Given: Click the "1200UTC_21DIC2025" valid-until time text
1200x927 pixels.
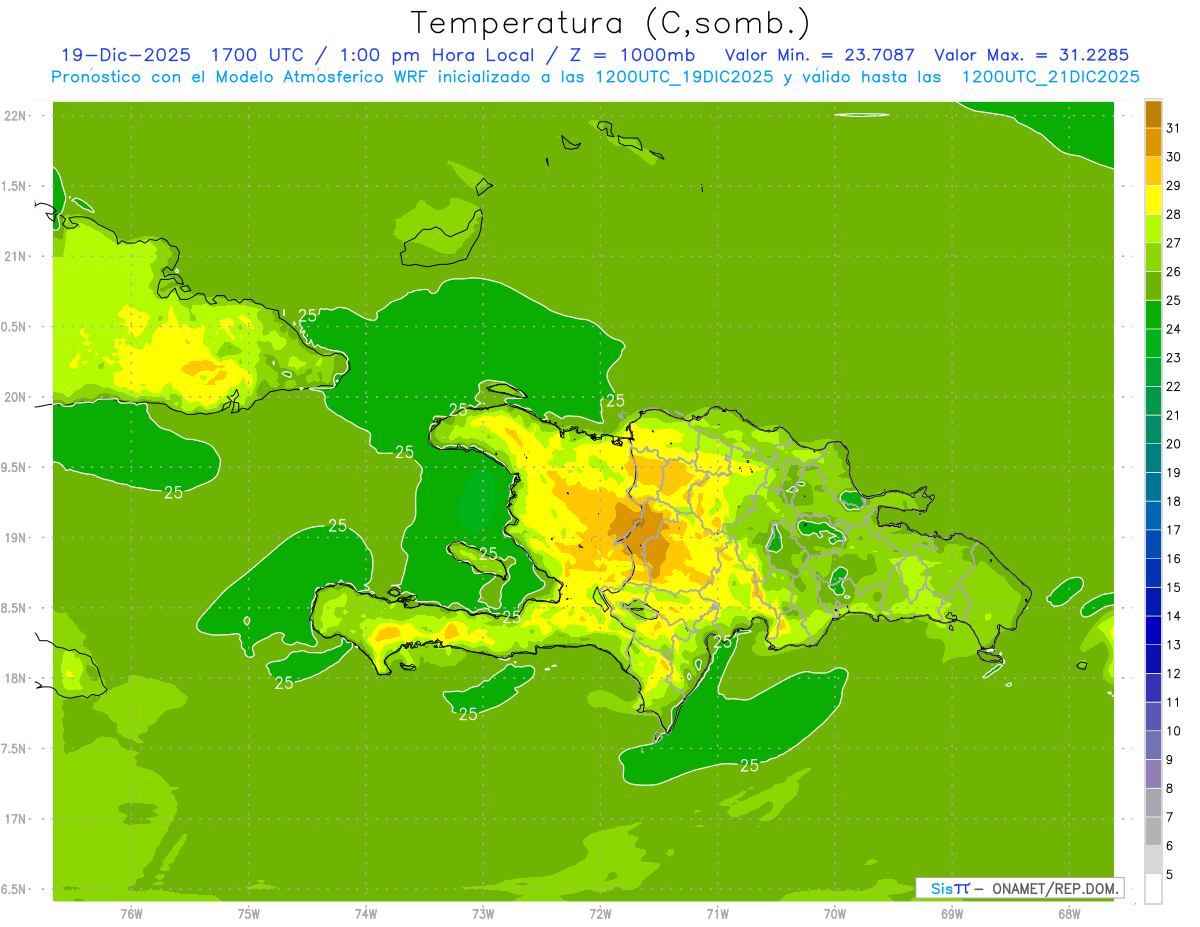Looking at the screenshot, I should pos(1050,77).
